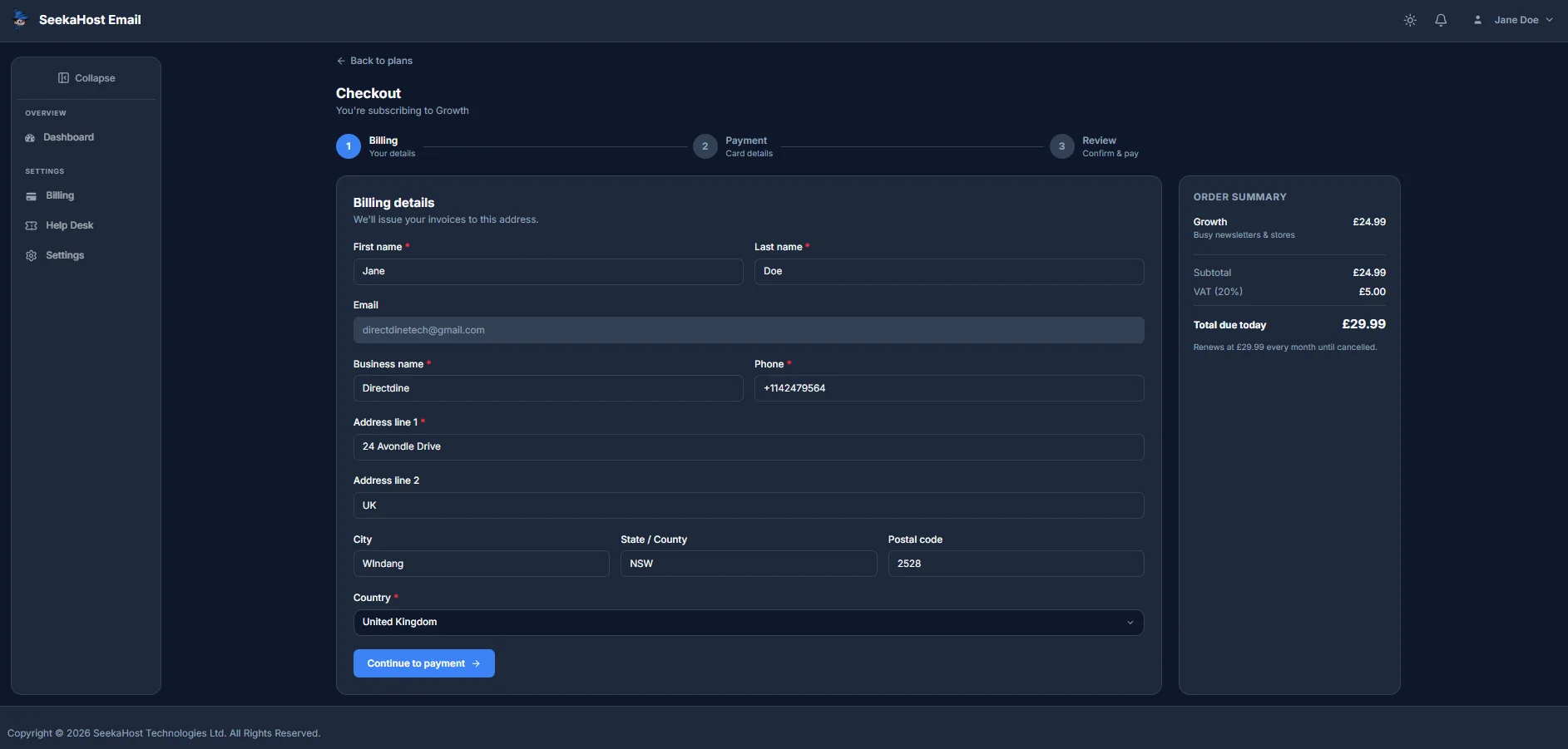Image resolution: width=1568 pixels, height=749 pixels.
Task: Go back to plans link
Action: point(374,61)
